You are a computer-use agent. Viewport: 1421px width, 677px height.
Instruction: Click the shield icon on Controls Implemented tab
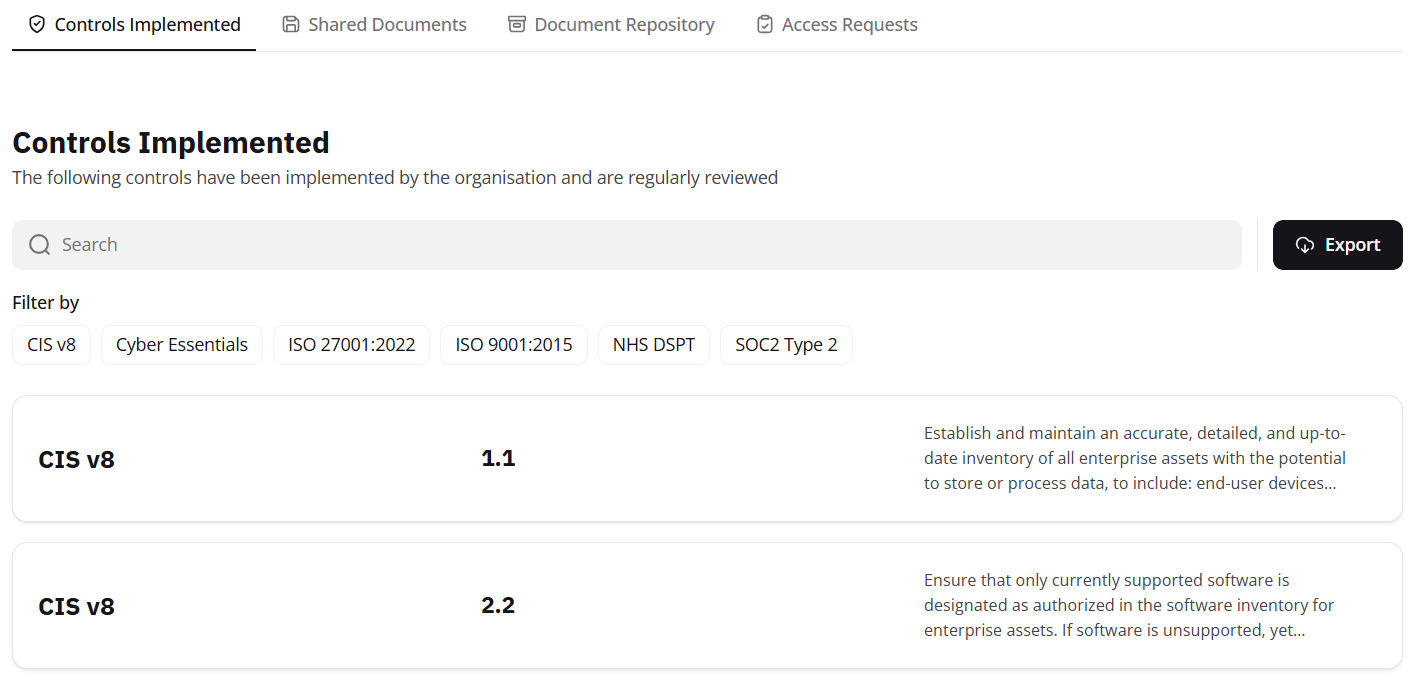pos(37,25)
